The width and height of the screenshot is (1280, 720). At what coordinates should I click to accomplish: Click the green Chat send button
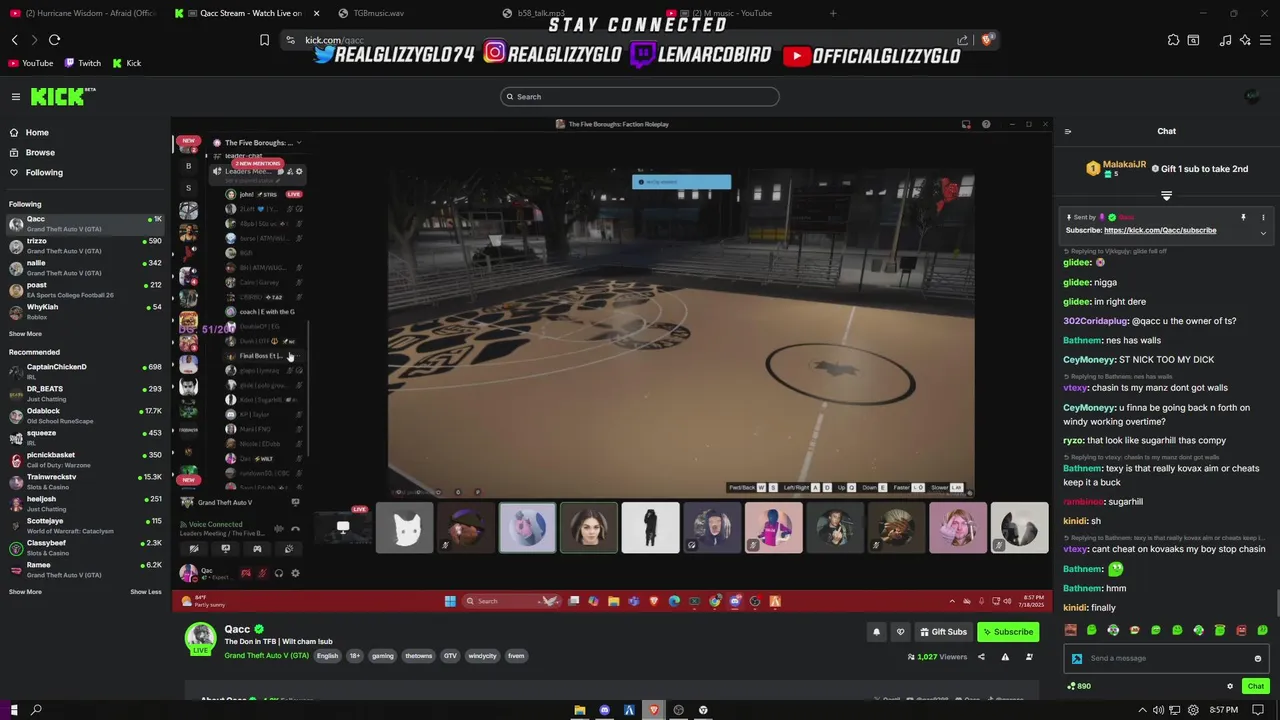(1255, 686)
